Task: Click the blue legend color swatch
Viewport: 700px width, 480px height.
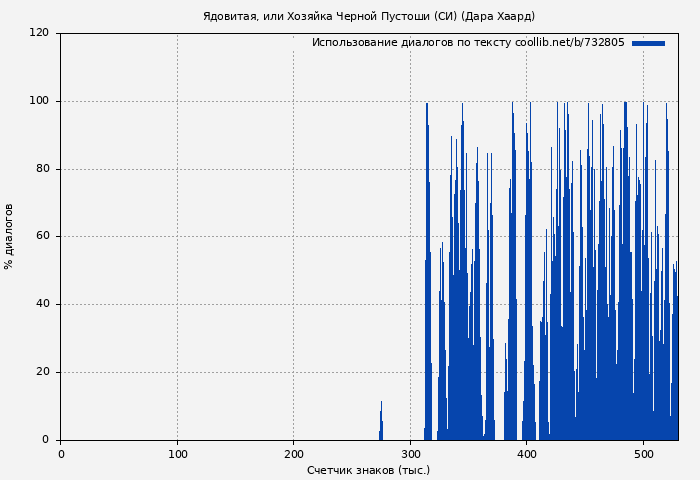Action: [648, 43]
